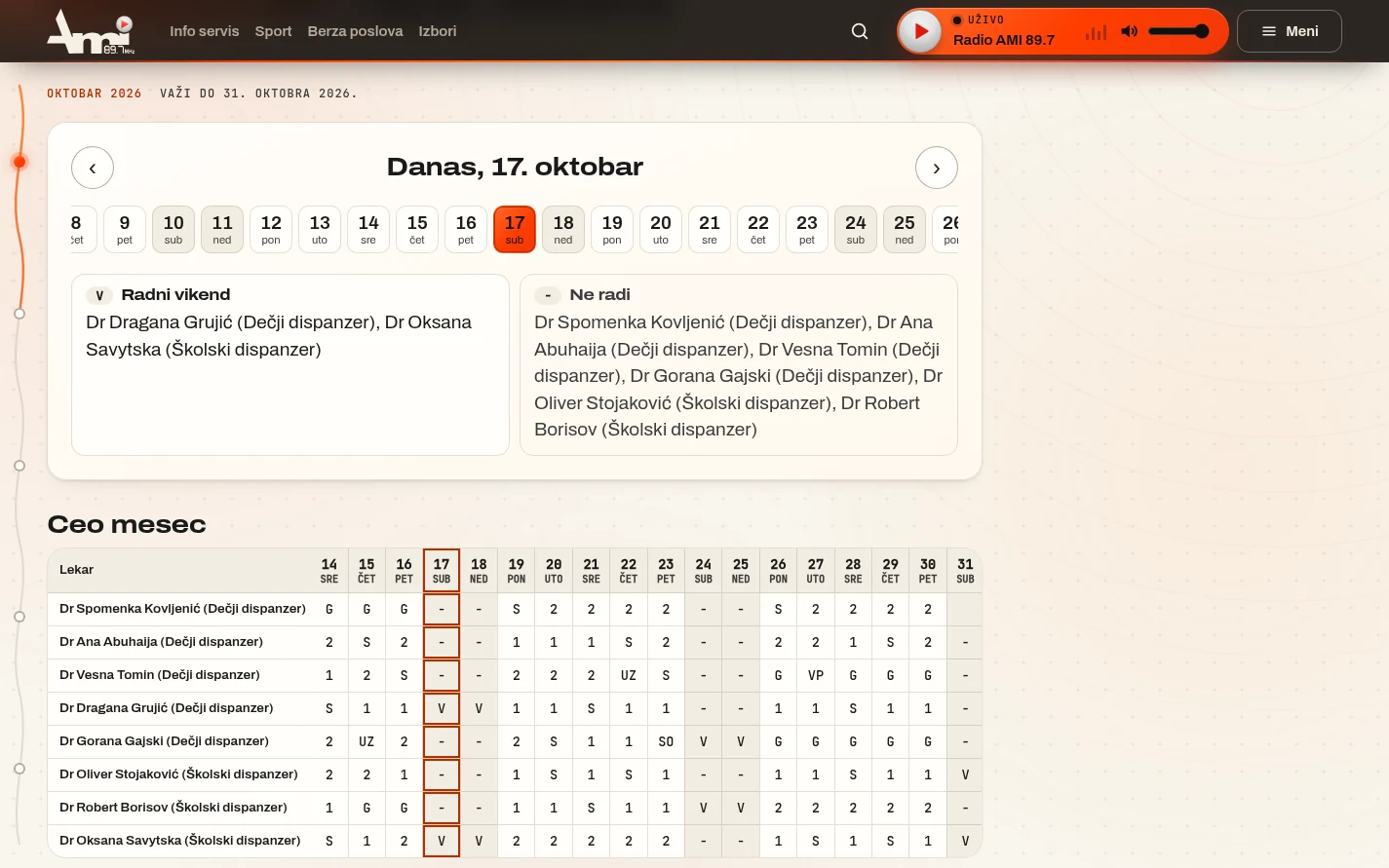This screenshot has height=868, width=1389.
Task: Adjust the radio volume slider
Action: [x=1178, y=31]
